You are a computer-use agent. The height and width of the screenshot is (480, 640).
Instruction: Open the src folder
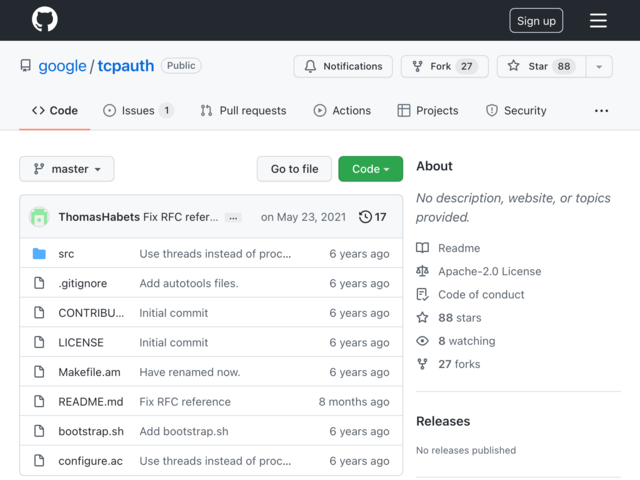coord(66,254)
